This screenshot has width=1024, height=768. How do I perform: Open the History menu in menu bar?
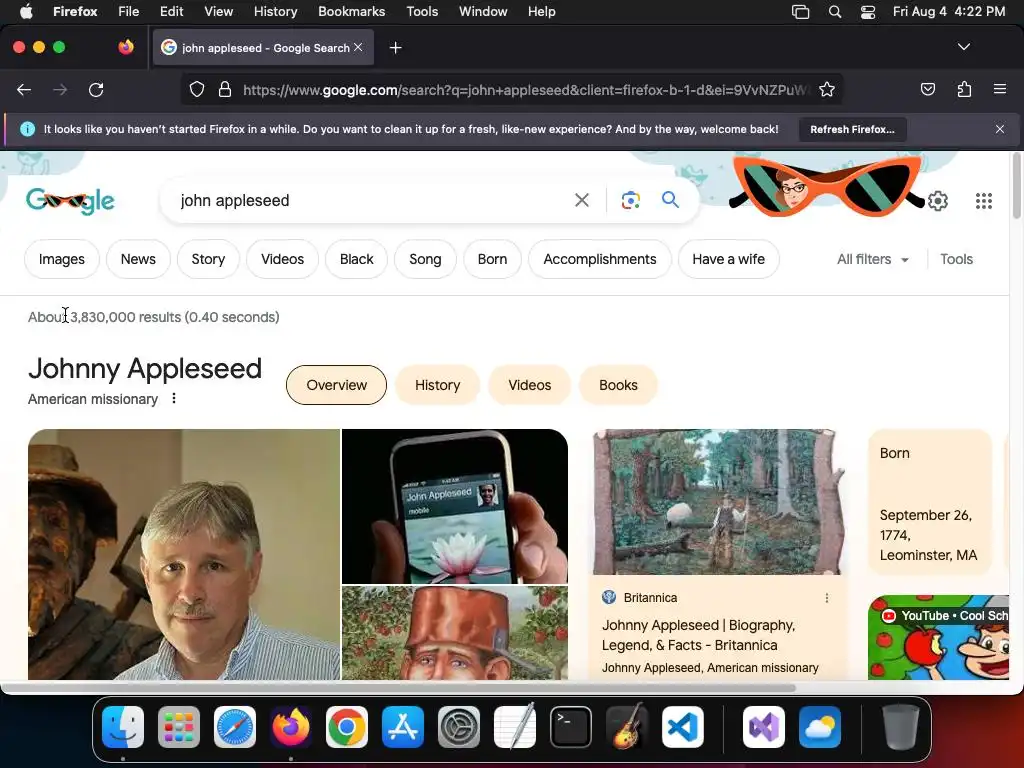point(275,12)
